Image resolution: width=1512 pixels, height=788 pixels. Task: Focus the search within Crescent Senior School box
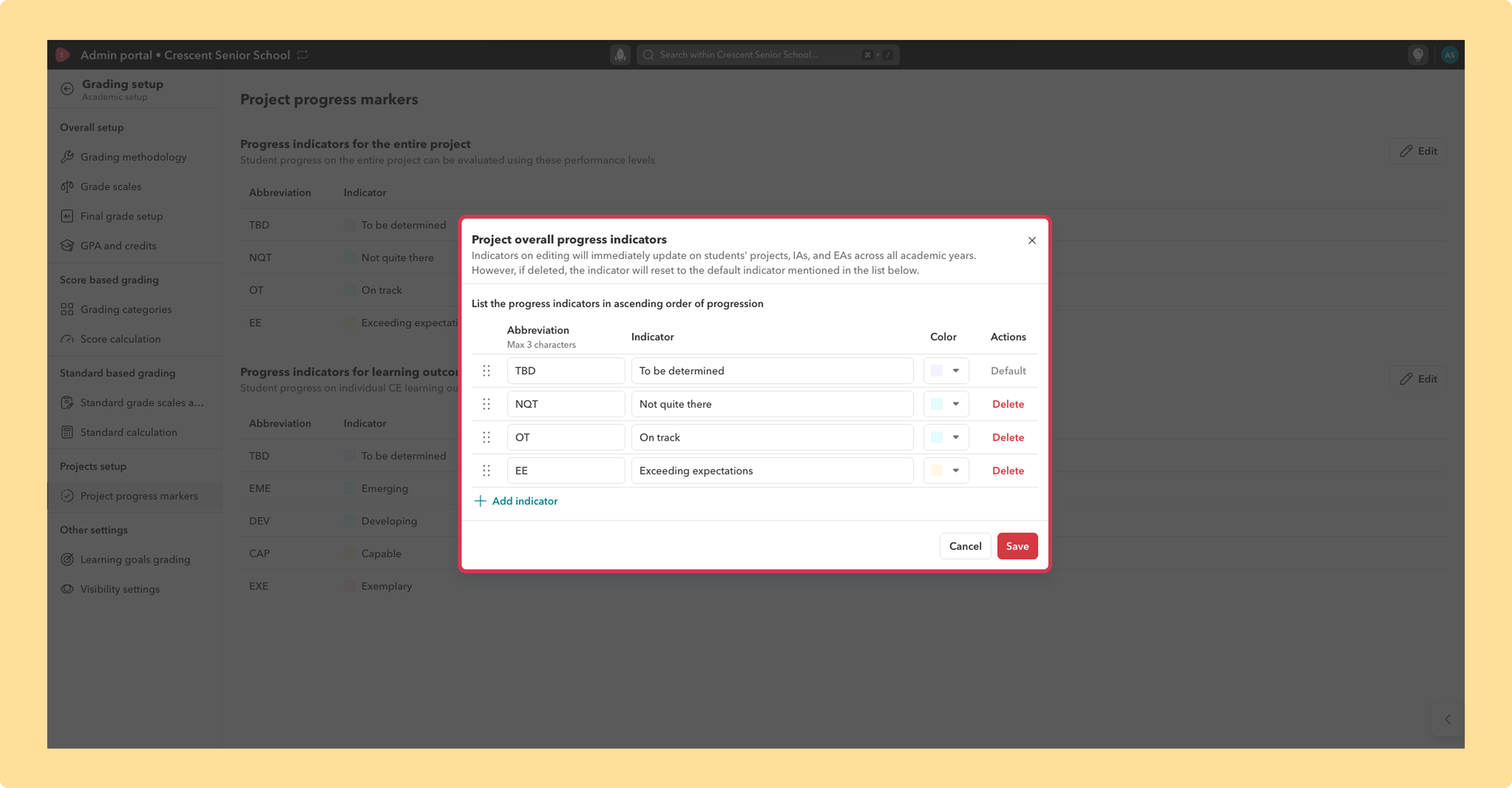click(x=768, y=55)
